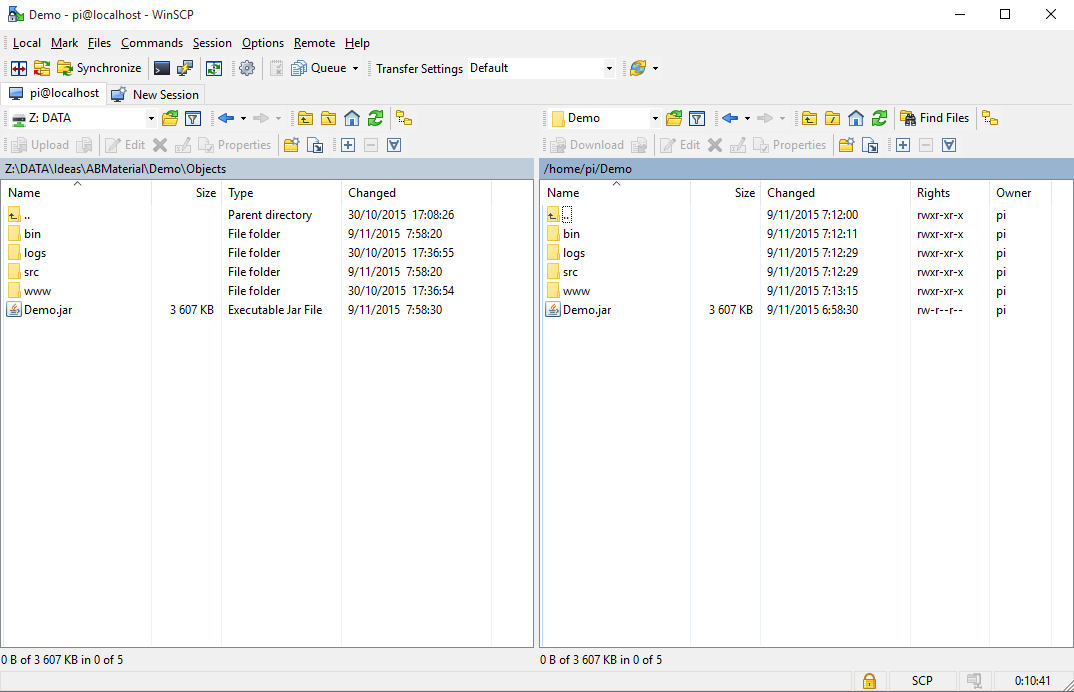Screen dimensions: 1074x692
Task: Refresh the remote panel
Action: [879, 119]
